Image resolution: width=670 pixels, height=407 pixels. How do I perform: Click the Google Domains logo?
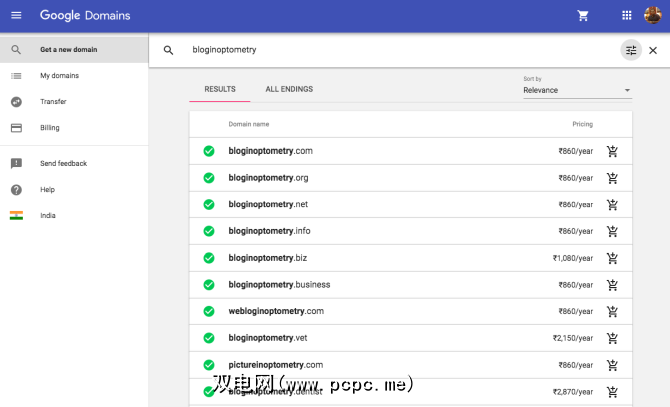pos(85,15)
